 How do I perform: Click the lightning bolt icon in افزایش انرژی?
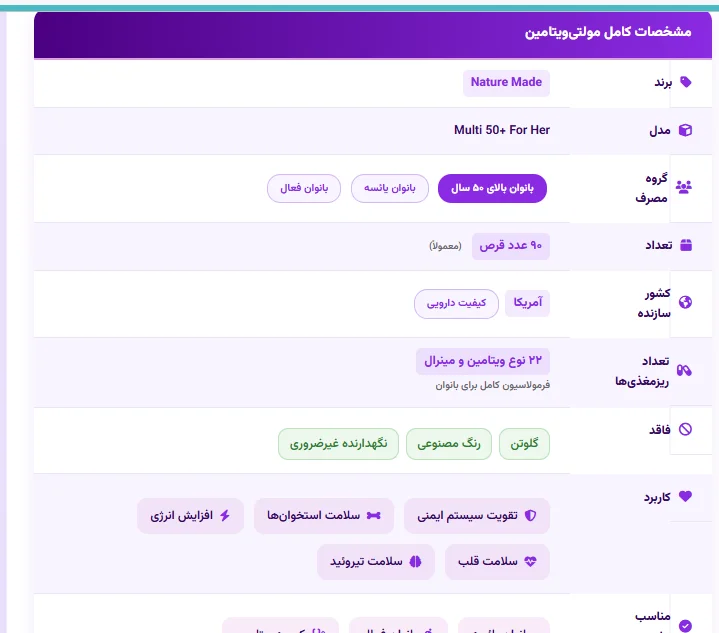click(x=225, y=516)
